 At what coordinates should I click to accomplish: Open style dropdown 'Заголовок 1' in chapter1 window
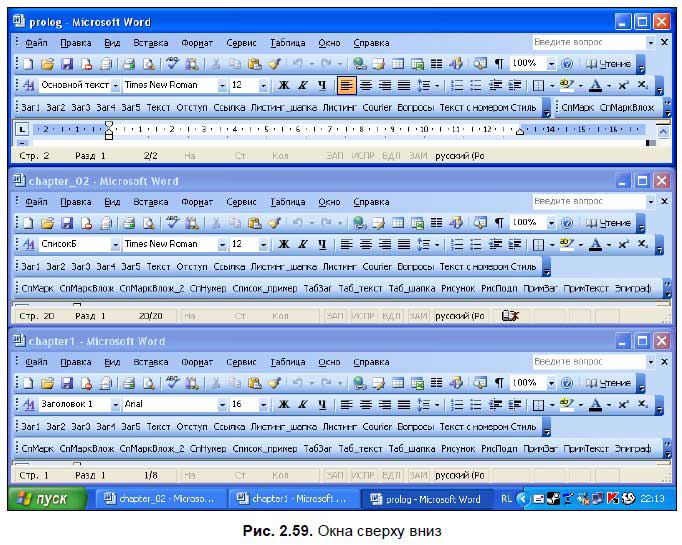(115, 405)
